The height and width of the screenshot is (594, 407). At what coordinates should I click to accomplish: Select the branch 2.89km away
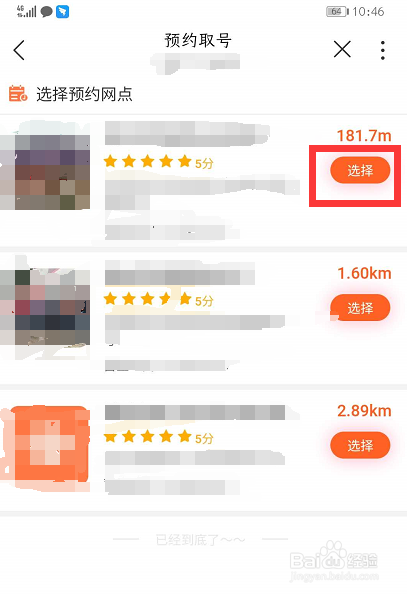(x=360, y=445)
